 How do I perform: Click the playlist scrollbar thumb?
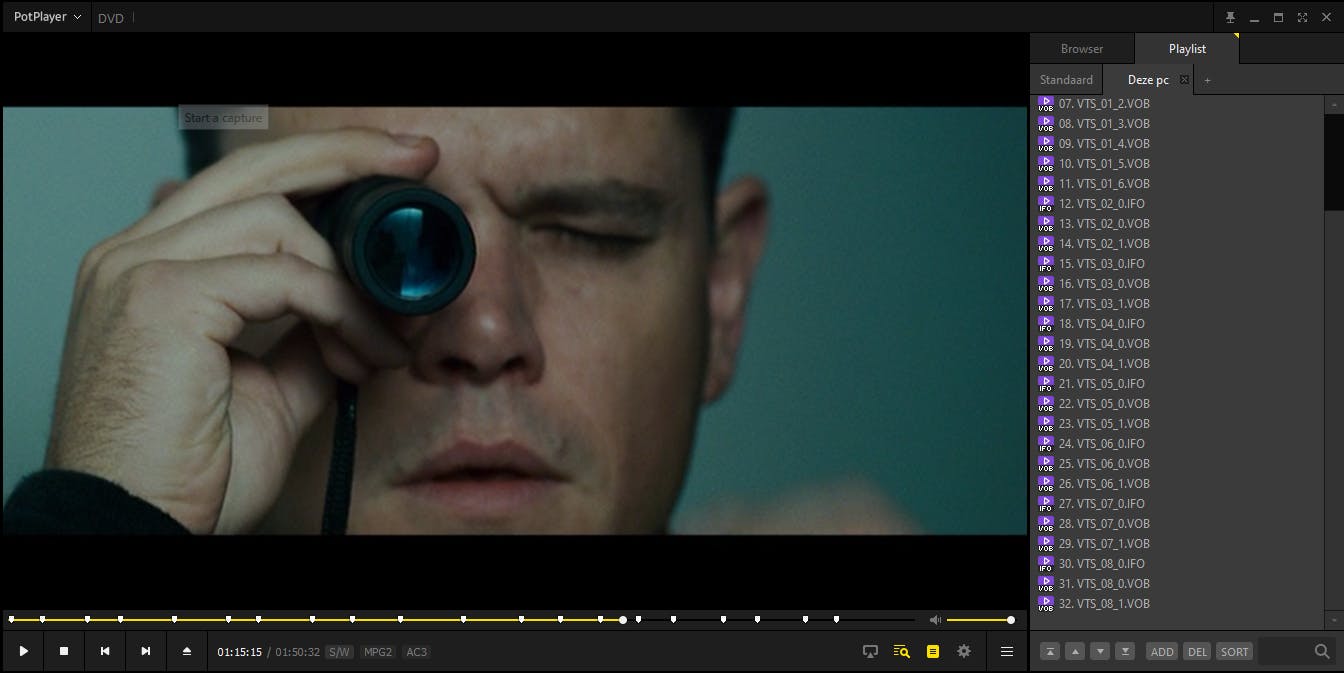pos(1334,162)
